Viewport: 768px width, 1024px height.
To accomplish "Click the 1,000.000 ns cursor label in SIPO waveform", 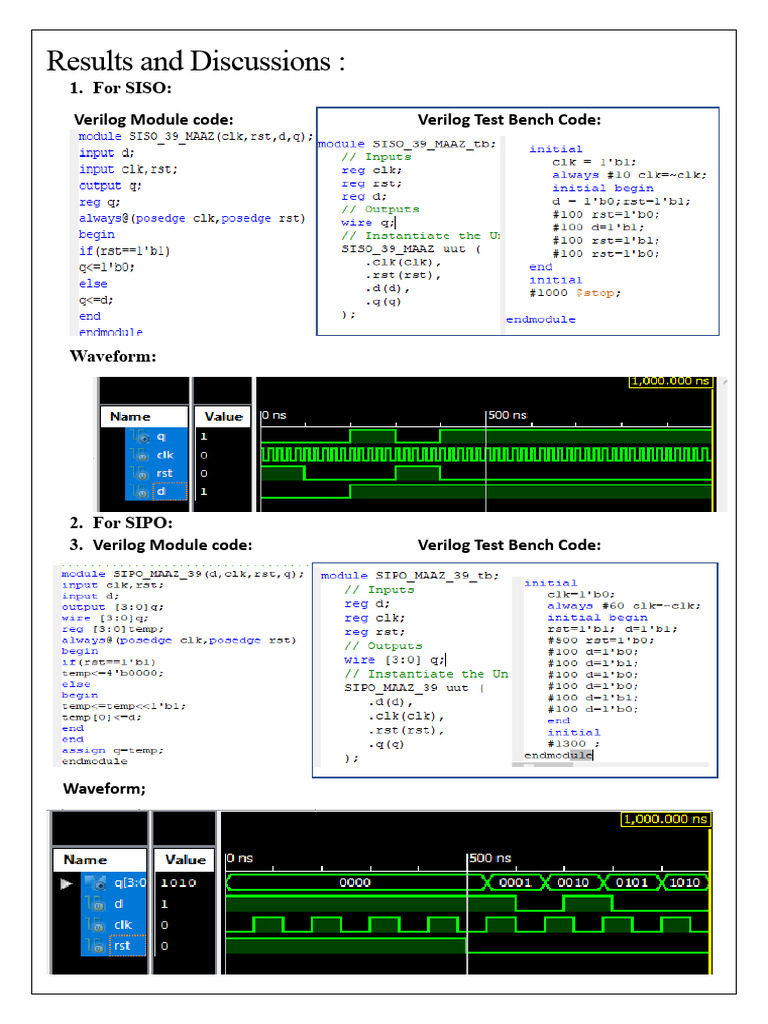I will [x=665, y=819].
